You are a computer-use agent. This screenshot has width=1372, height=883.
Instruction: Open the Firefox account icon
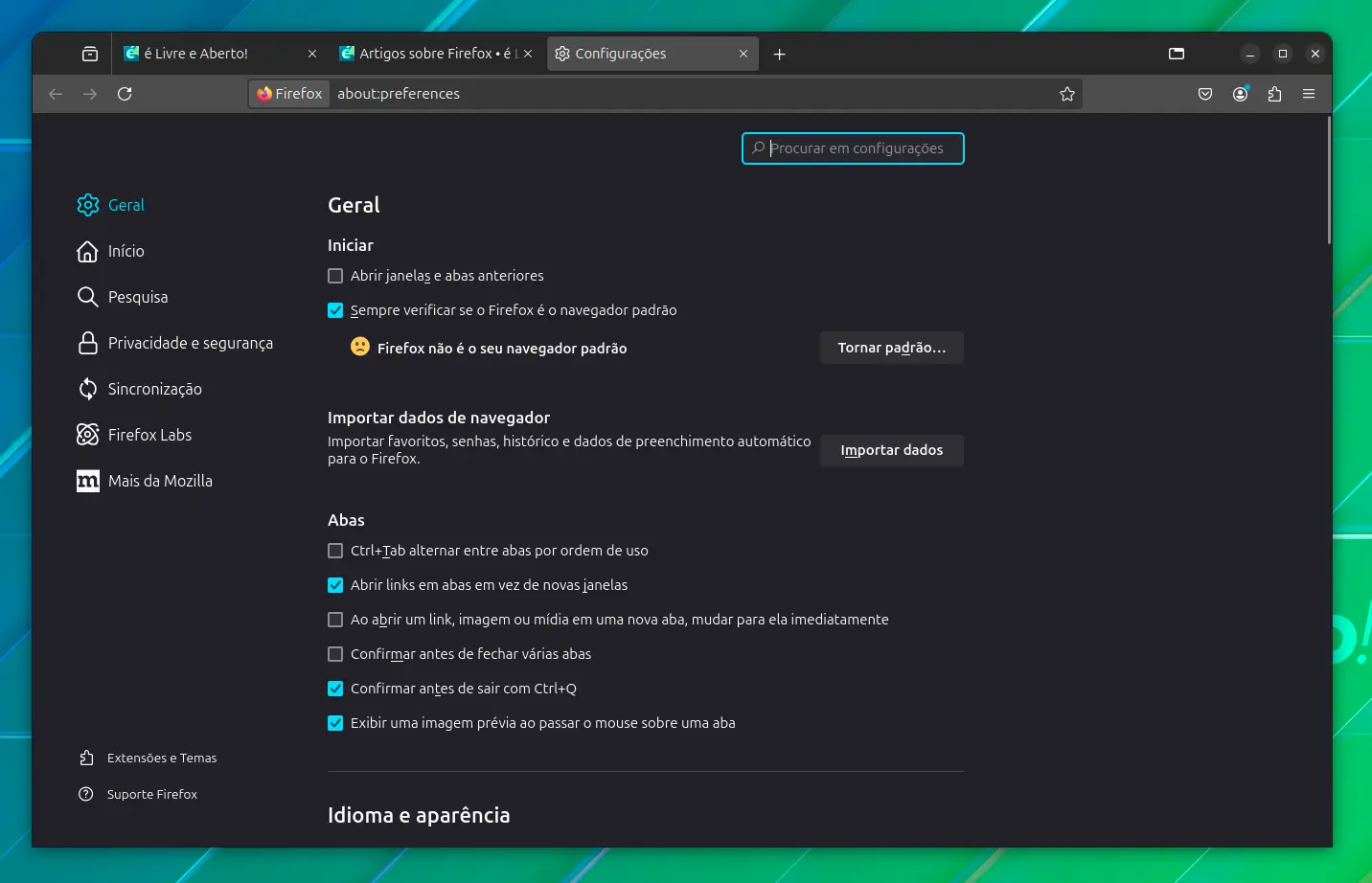pos(1240,94)
